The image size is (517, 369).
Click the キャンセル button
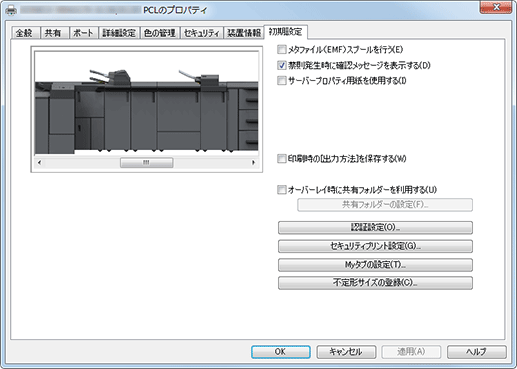click(x=346, y=352)
